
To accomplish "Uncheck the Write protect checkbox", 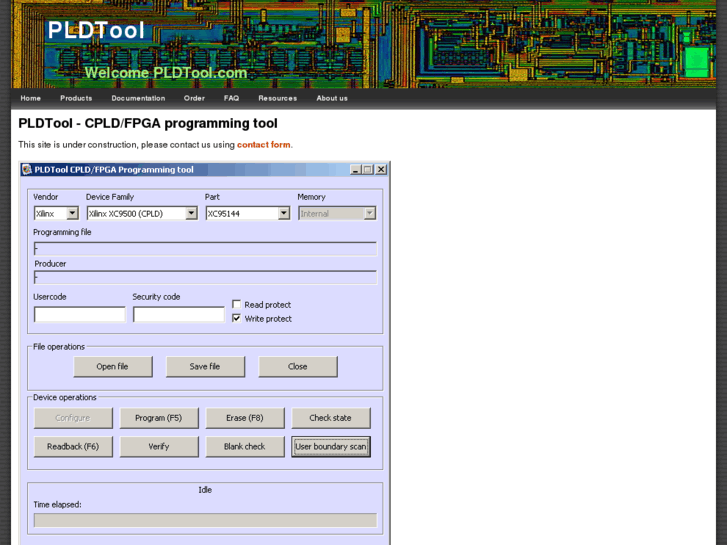I will (x=236, y=318).
